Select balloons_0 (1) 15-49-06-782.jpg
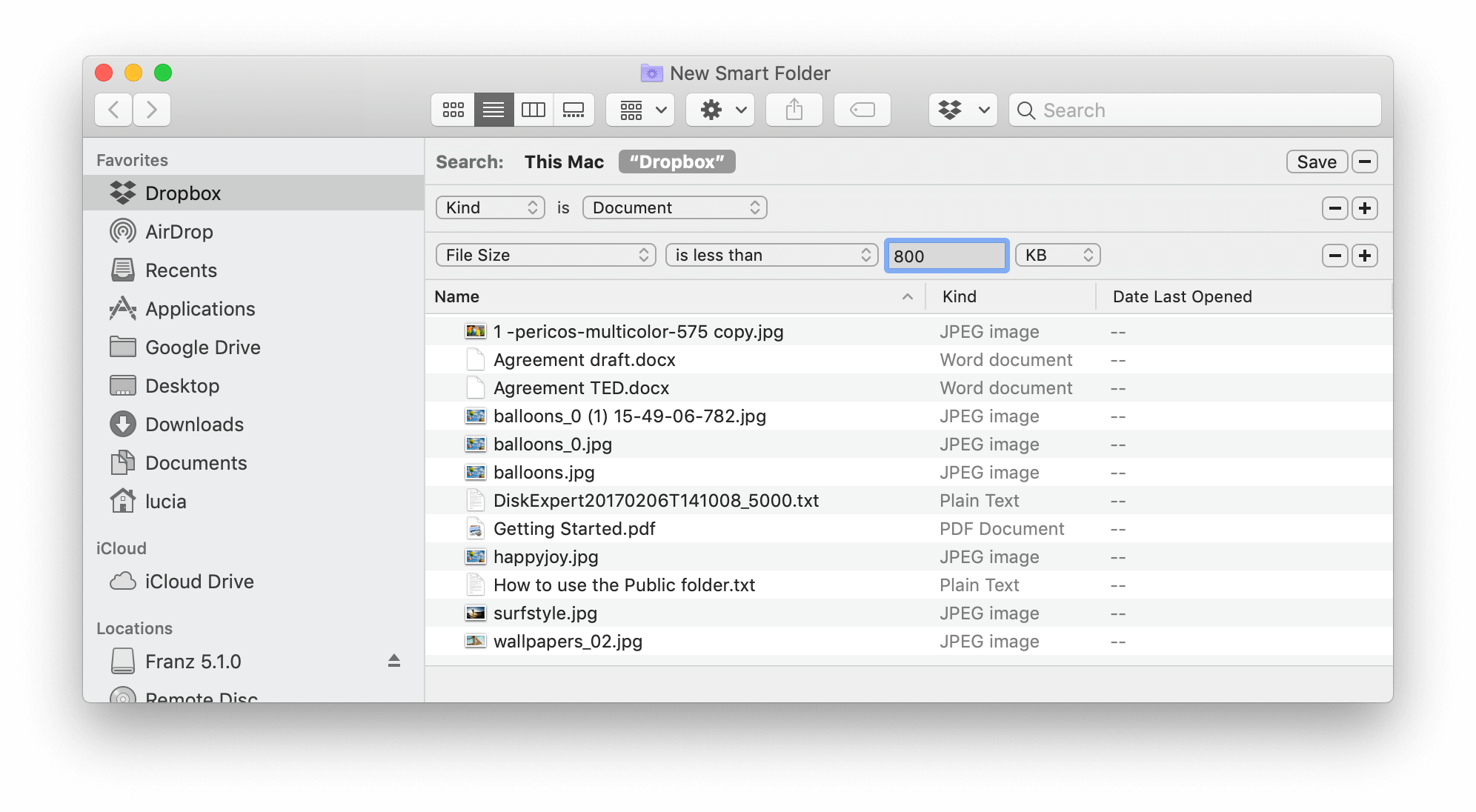This screenshot has width=1476, height=812. tap(909, 416)
